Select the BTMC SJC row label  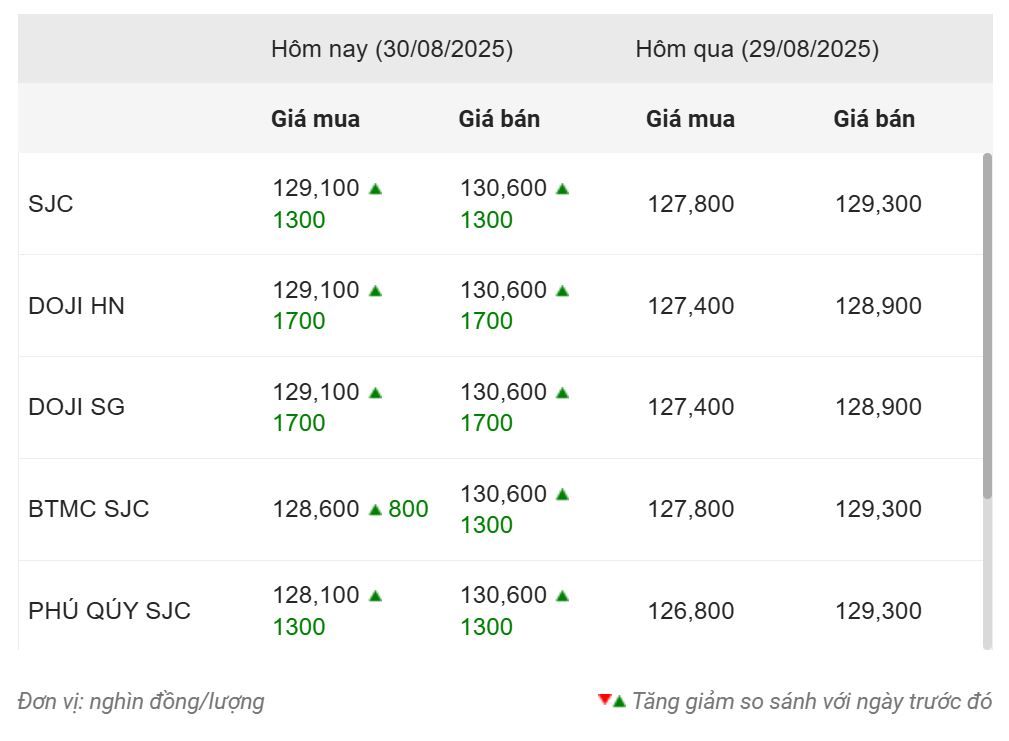89,509
